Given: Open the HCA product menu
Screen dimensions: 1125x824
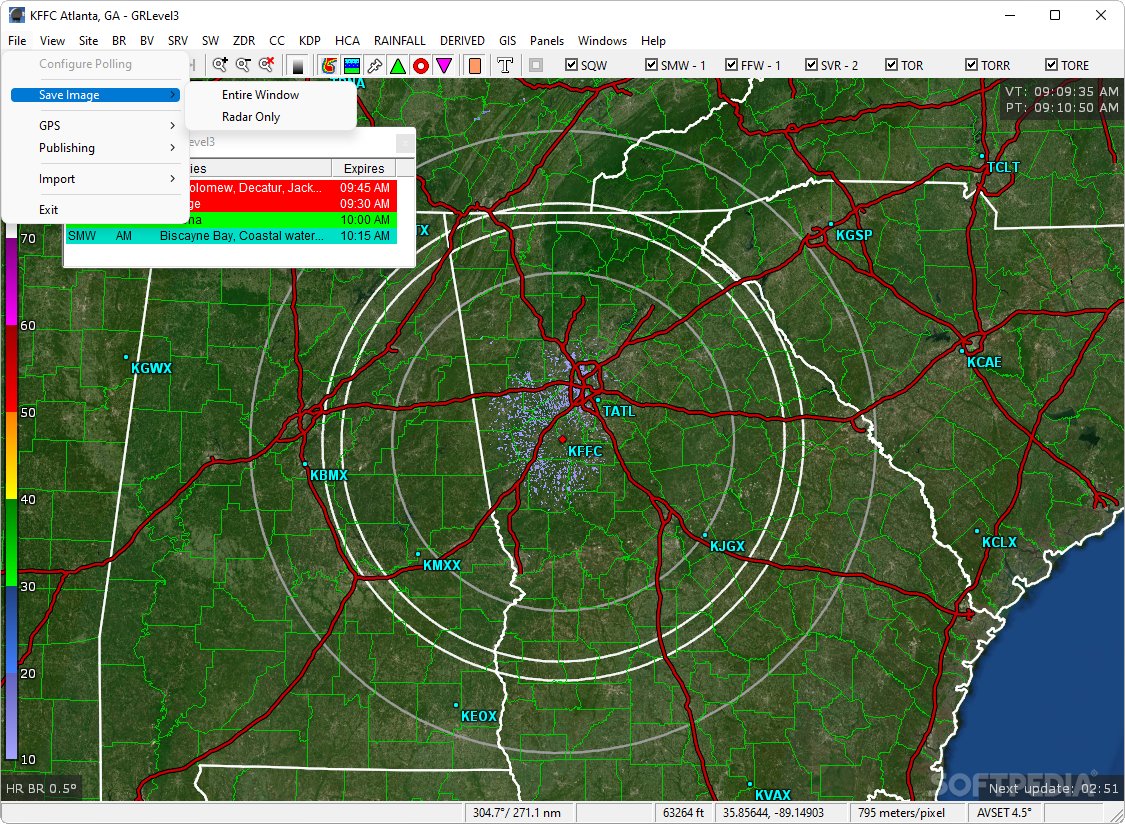Looking at the screenshot, I should [347, 41].
